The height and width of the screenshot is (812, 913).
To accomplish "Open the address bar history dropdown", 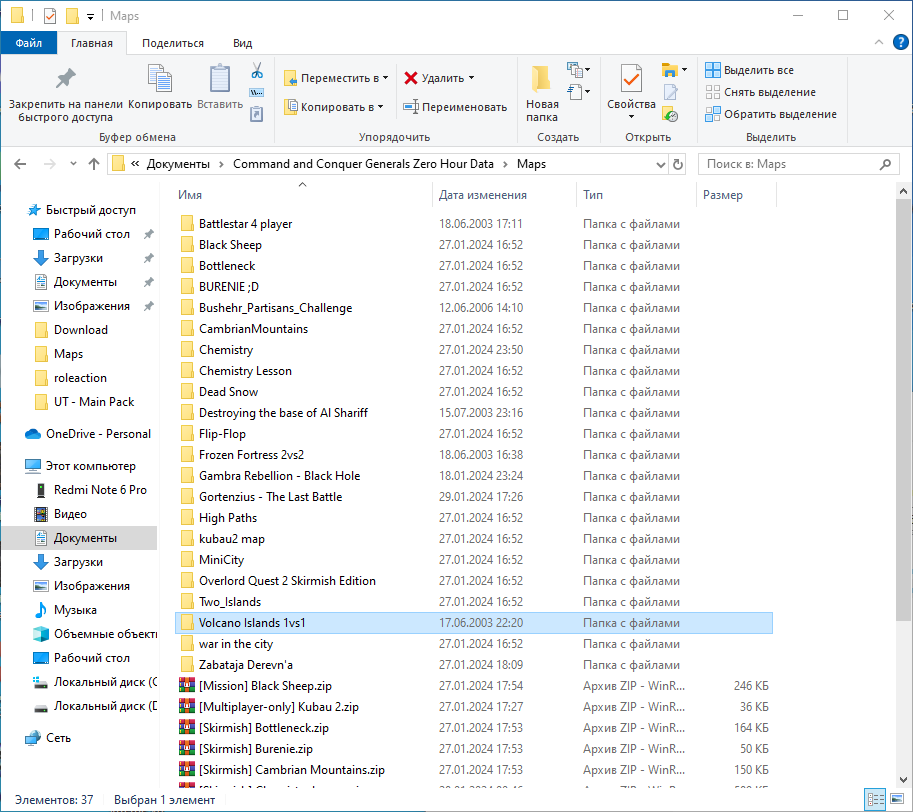I will (x=661, y=164).
